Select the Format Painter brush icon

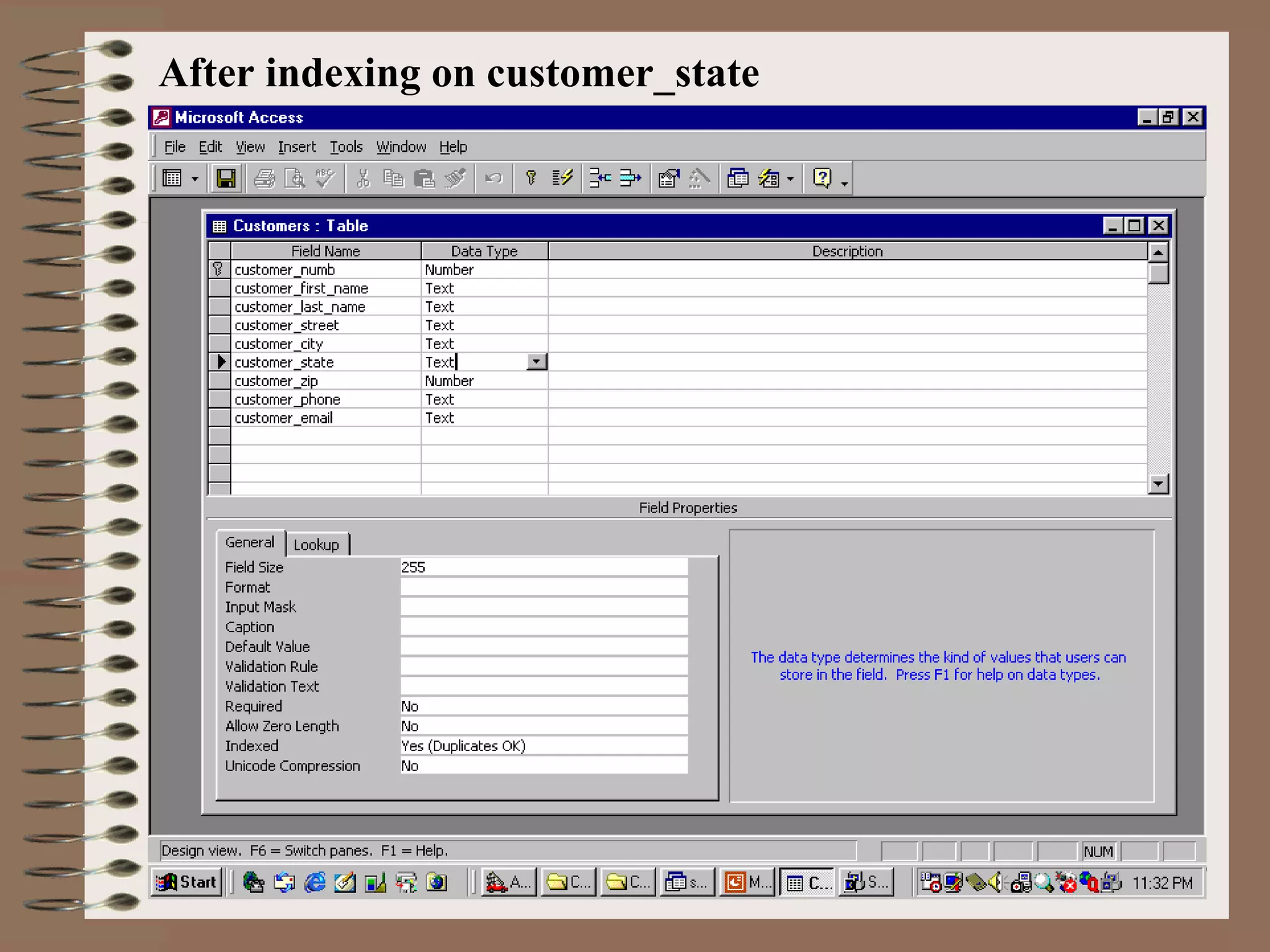pyautogui.click(x=455, y=178)
